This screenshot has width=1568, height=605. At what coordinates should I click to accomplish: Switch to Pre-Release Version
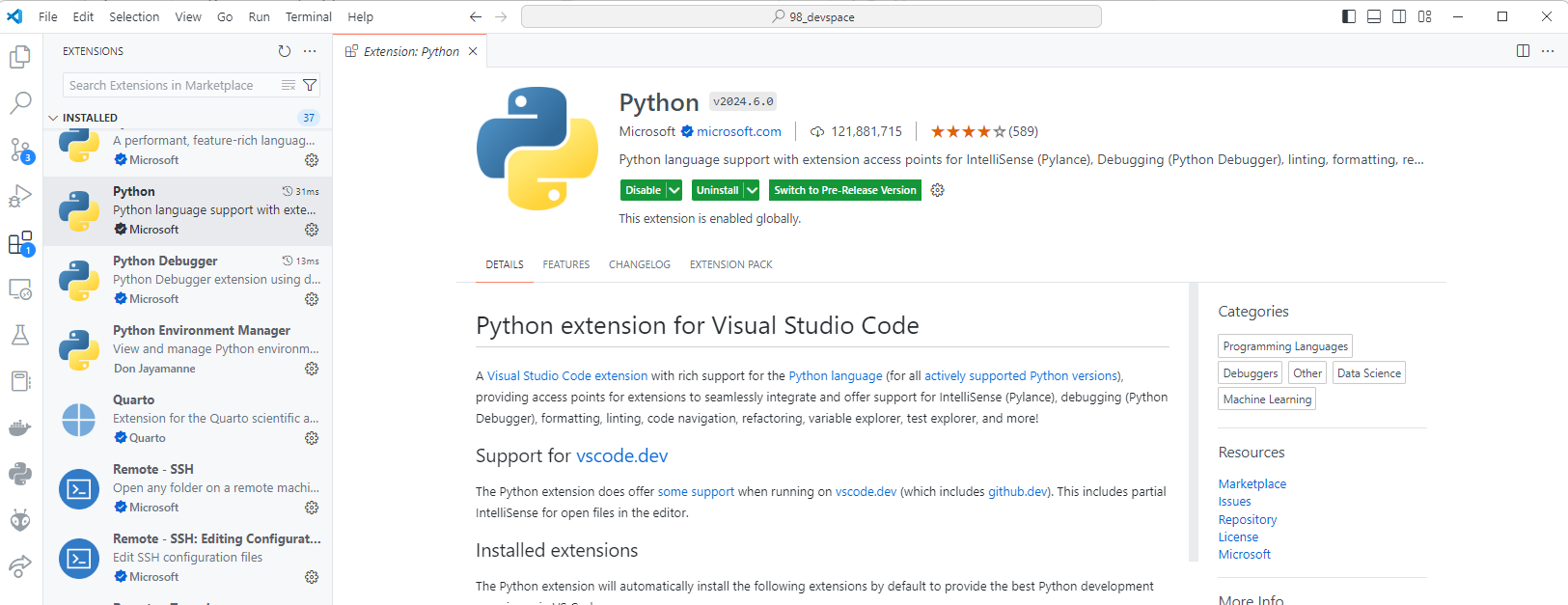click(845, 190)
